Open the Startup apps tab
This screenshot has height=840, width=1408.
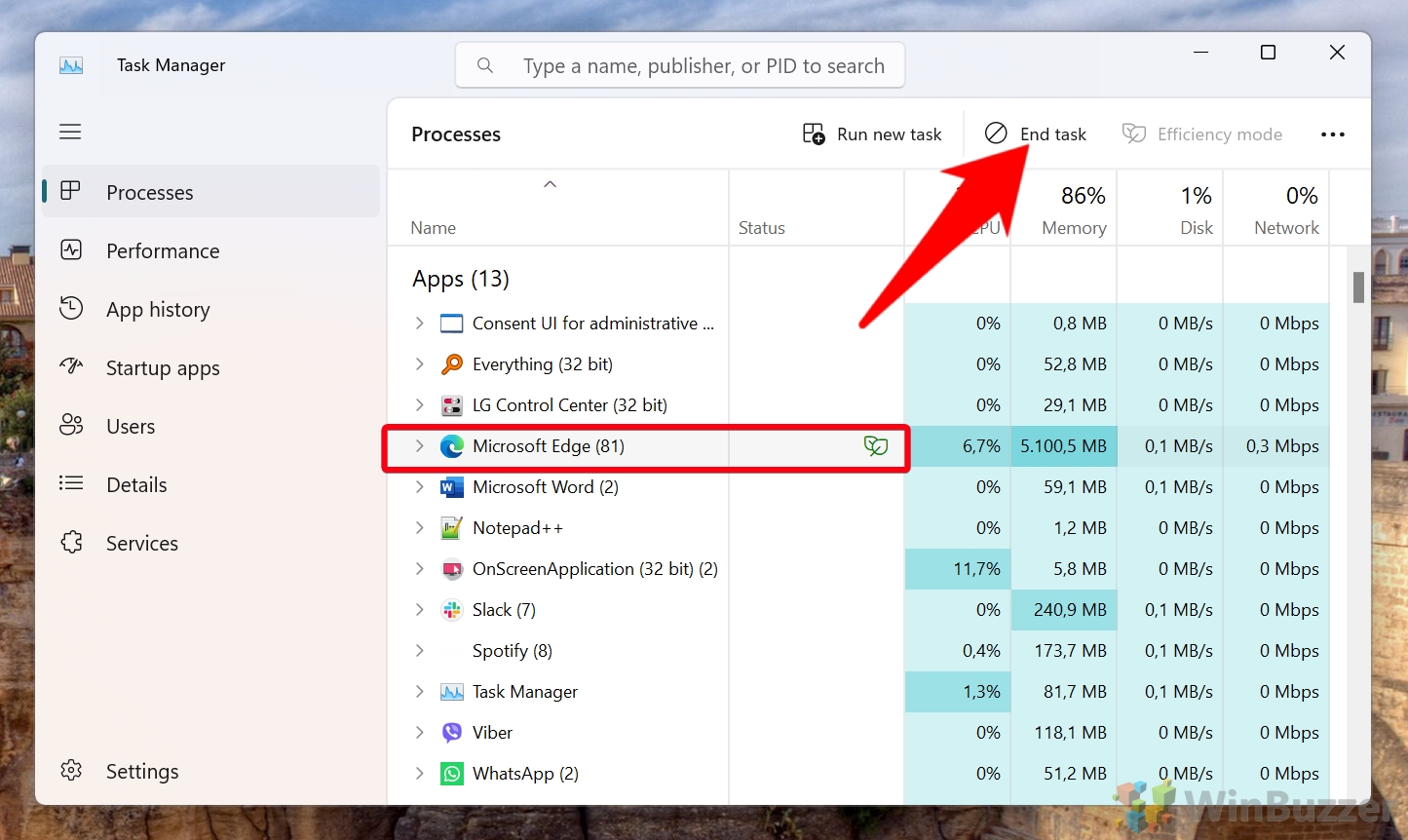tap(211, 367)
